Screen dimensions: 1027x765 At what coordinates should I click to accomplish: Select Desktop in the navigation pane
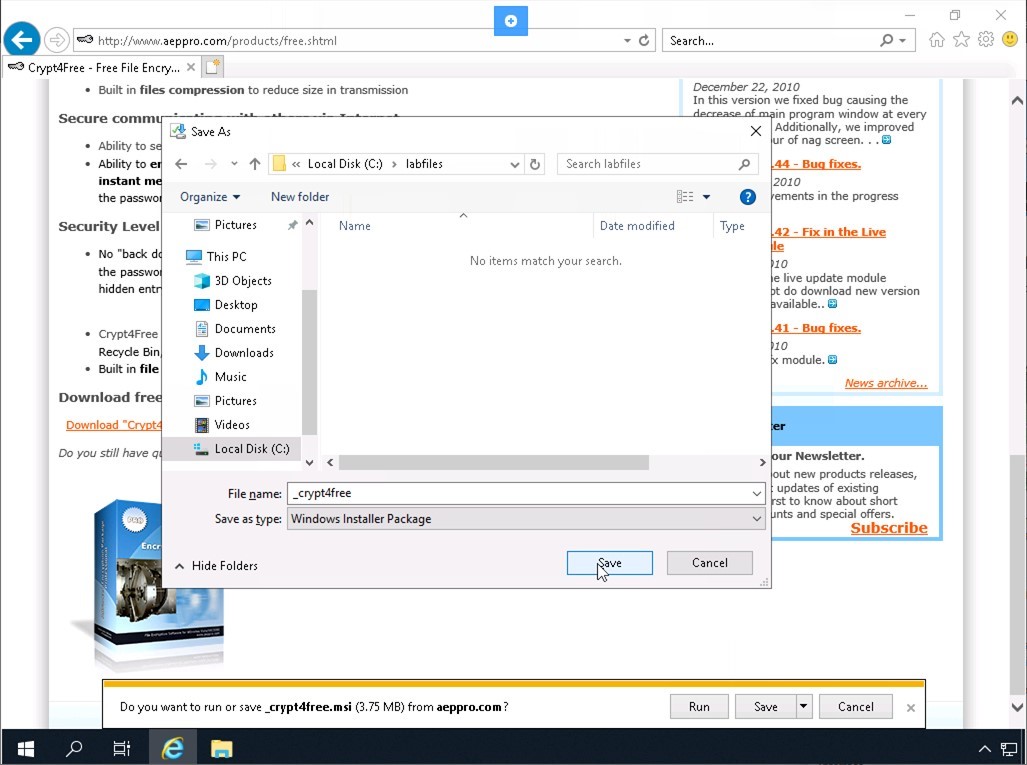pos(236,305)
